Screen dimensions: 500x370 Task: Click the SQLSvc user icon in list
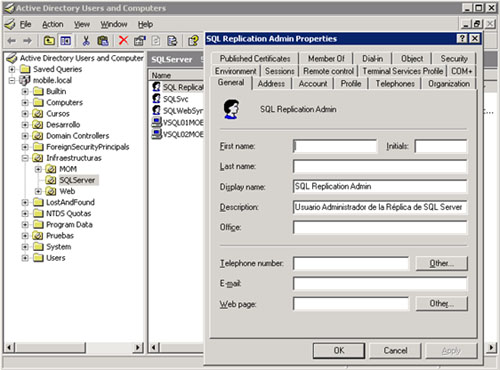(156, 98)
